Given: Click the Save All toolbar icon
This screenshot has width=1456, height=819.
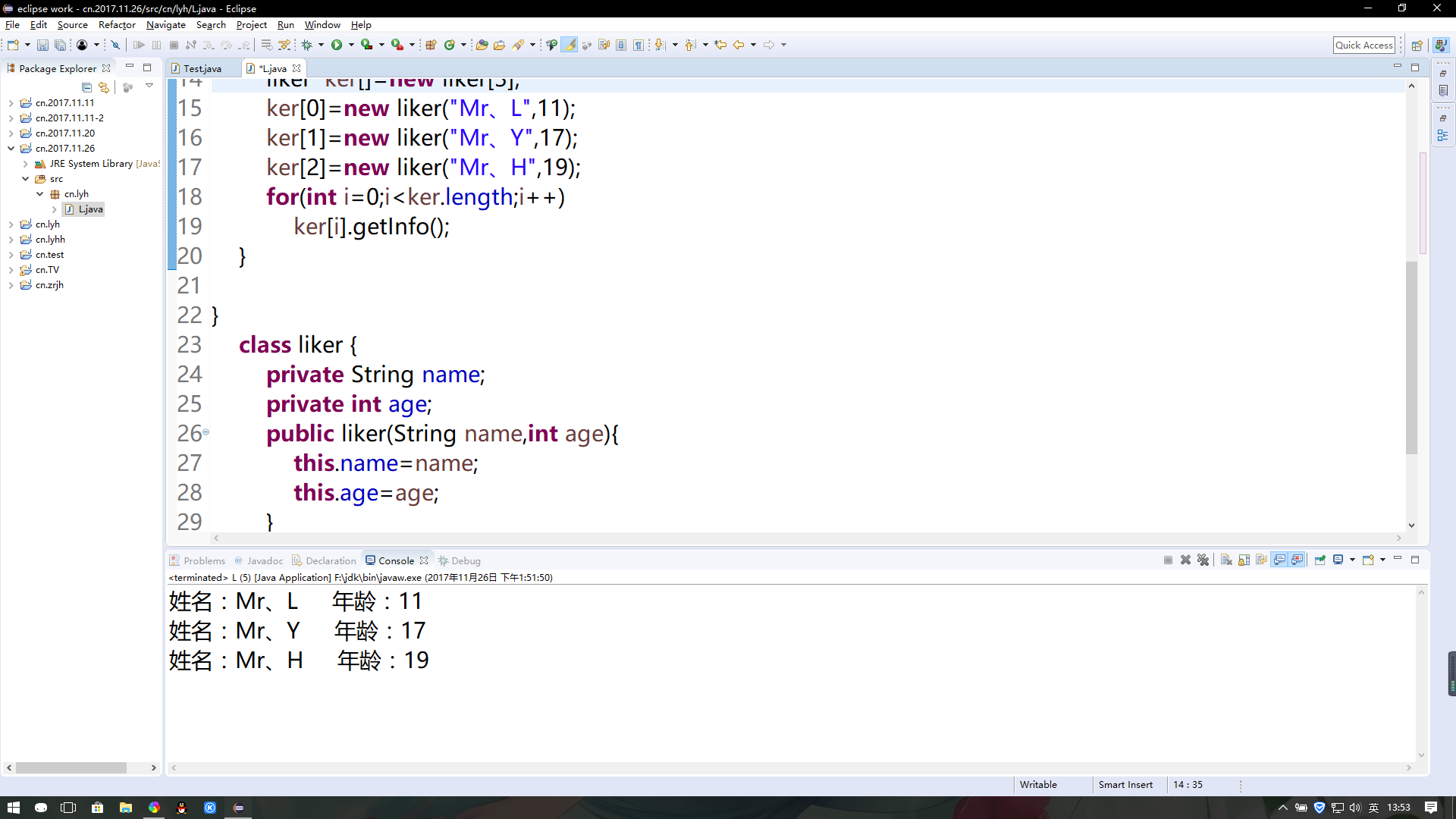Looking at the screenshot, I should click(60, 45).
